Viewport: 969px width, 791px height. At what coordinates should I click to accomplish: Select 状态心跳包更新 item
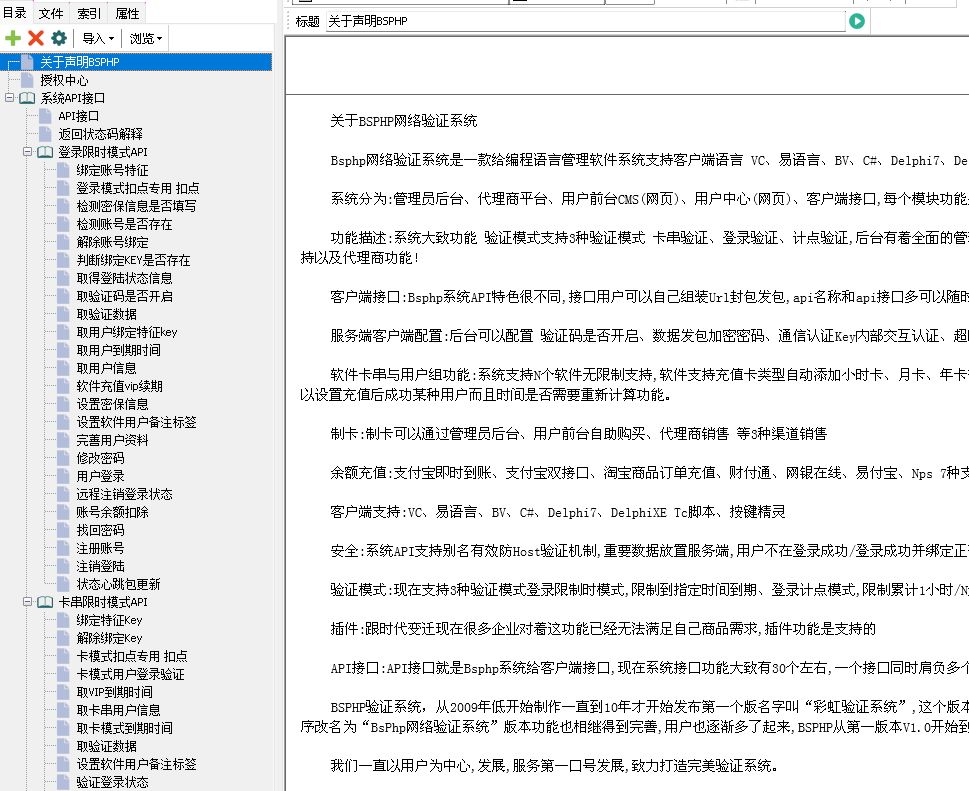(119, 584)
